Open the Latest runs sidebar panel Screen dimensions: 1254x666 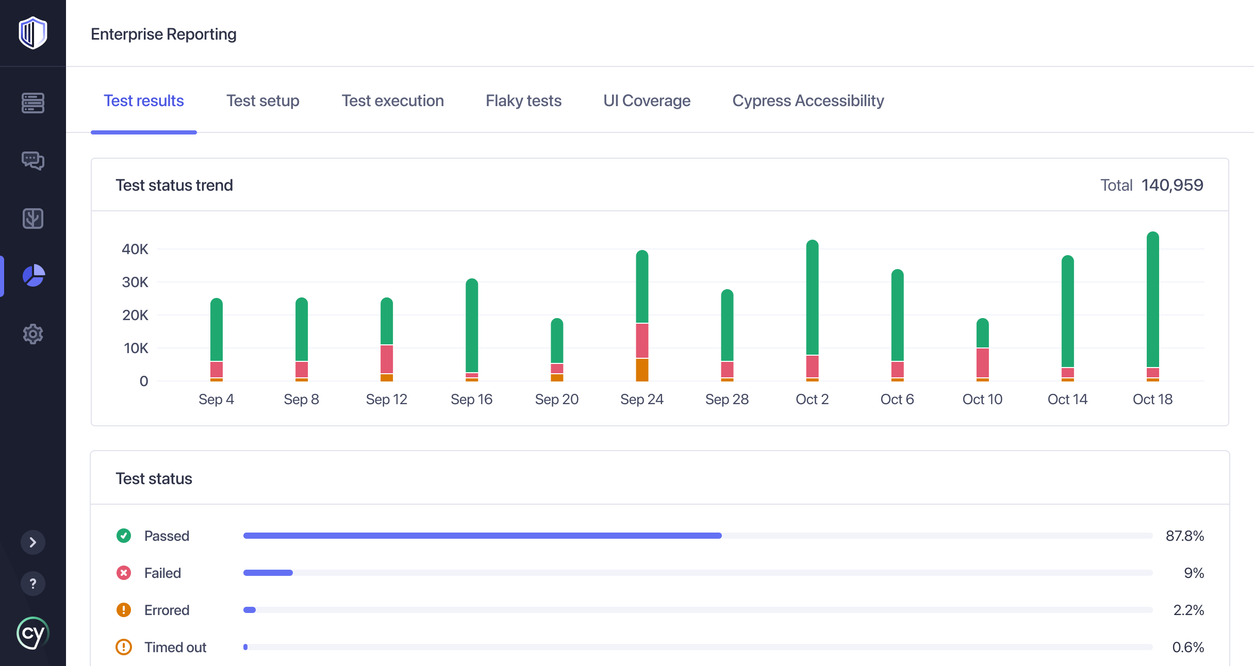pyautogui.click(x=33, y=102)
